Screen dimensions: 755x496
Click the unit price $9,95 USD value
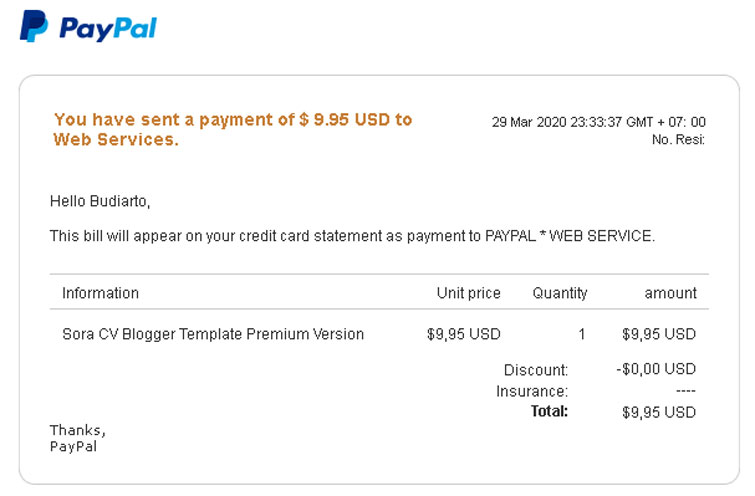coord(464,334)
